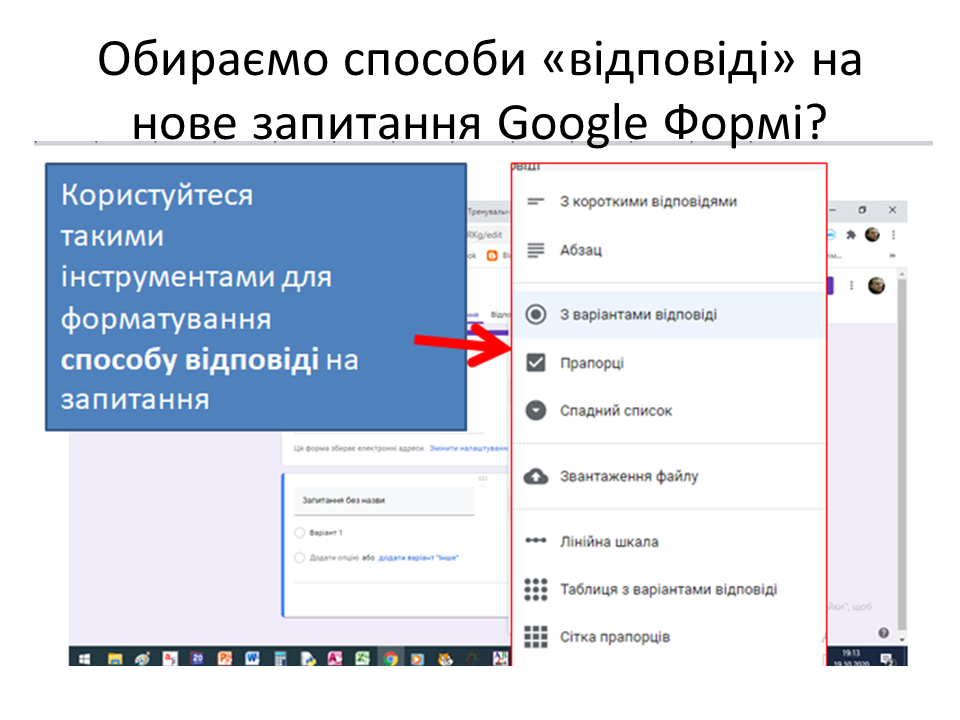960x720 pixels.
Task: Click the Blogger bookmark icon
Action: pyautogui.click(x=492, y=256)
